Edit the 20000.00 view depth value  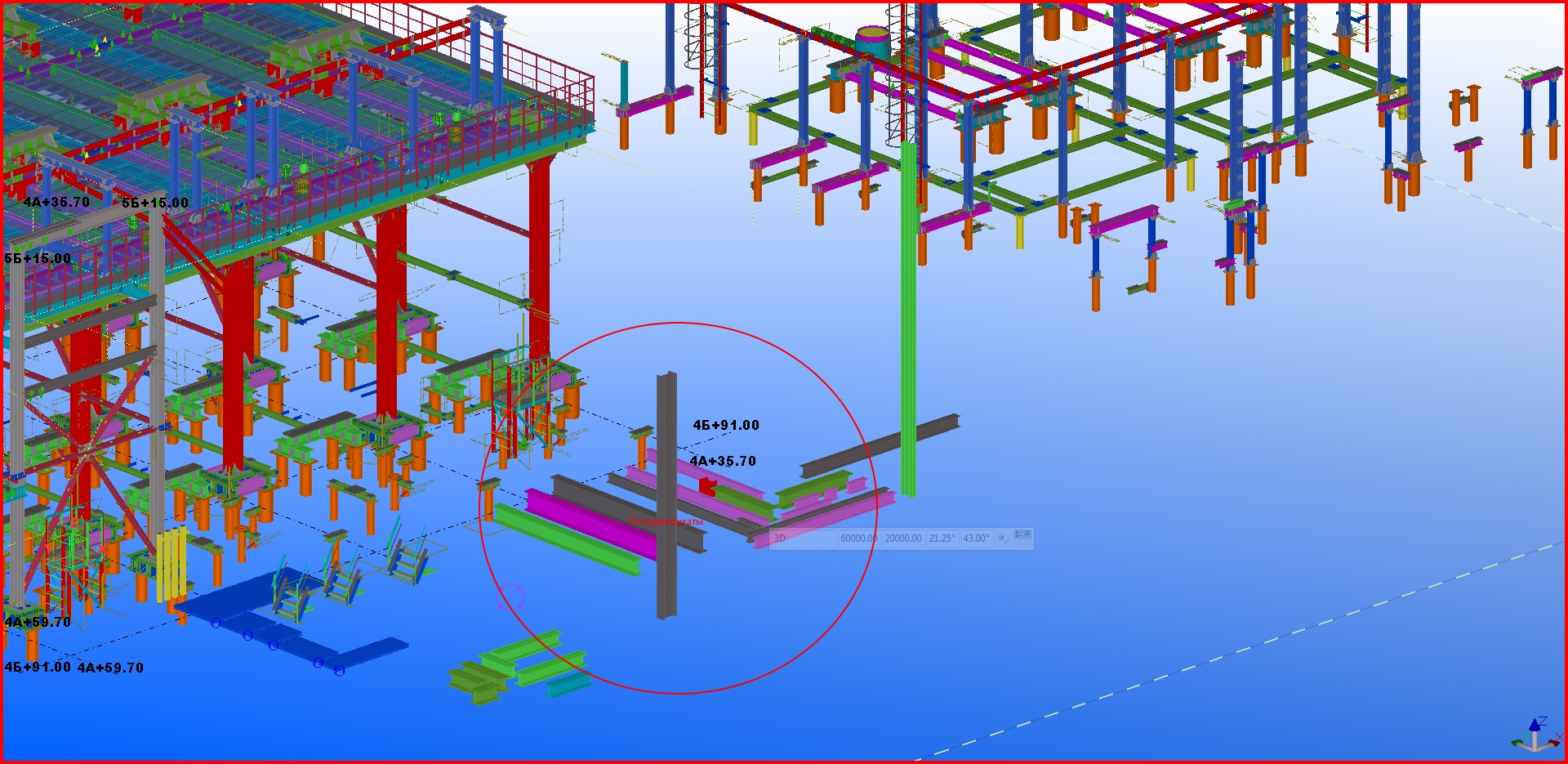click(903, 538)
